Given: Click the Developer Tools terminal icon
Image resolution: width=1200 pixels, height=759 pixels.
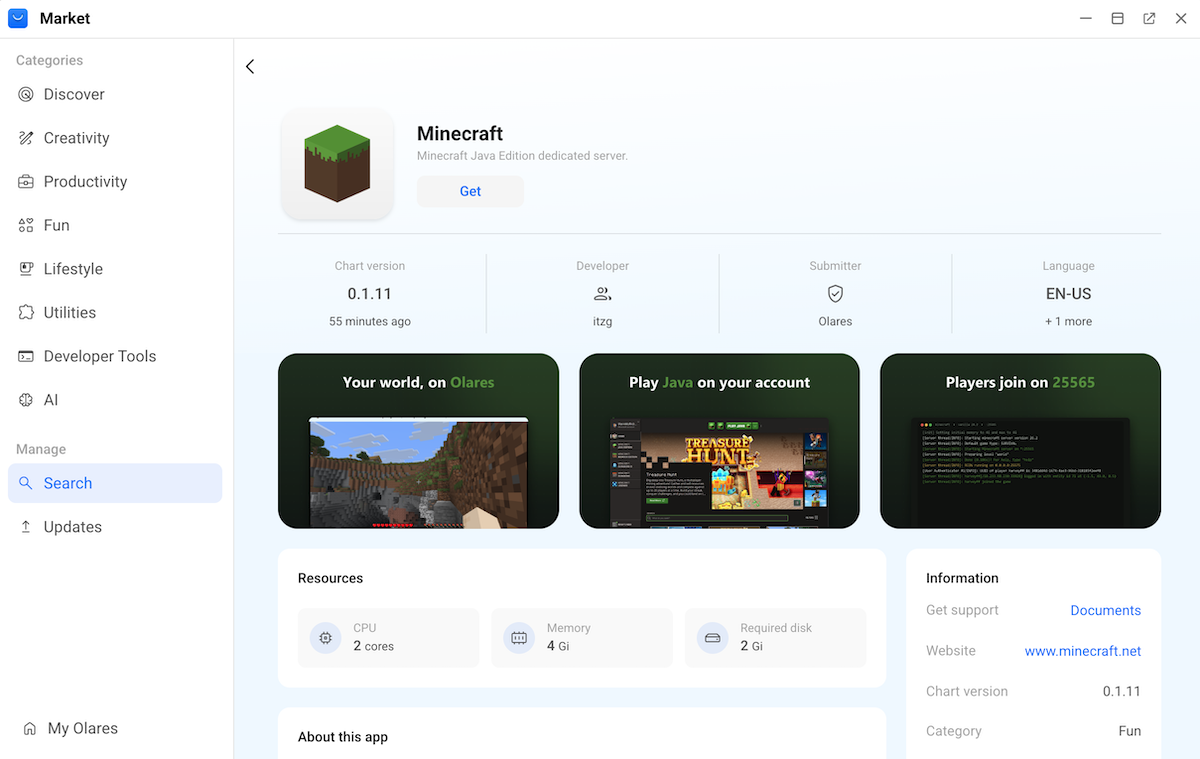Looking at the screenshot, I should coord(26,356).
